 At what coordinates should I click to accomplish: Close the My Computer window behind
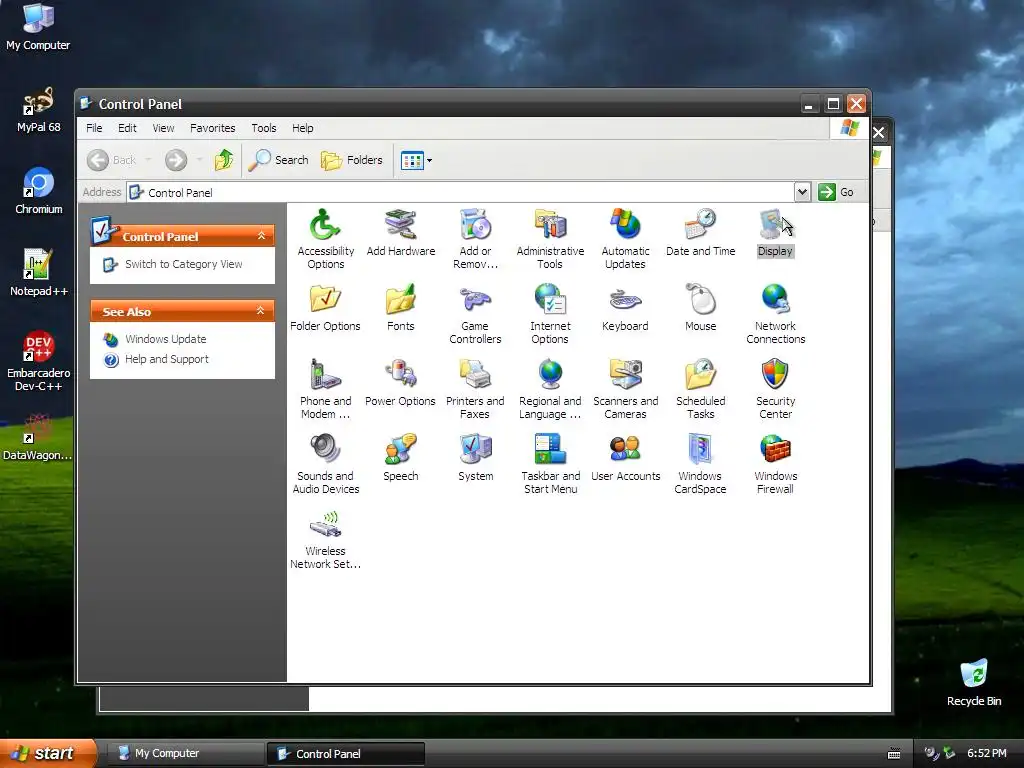point(879,133)
